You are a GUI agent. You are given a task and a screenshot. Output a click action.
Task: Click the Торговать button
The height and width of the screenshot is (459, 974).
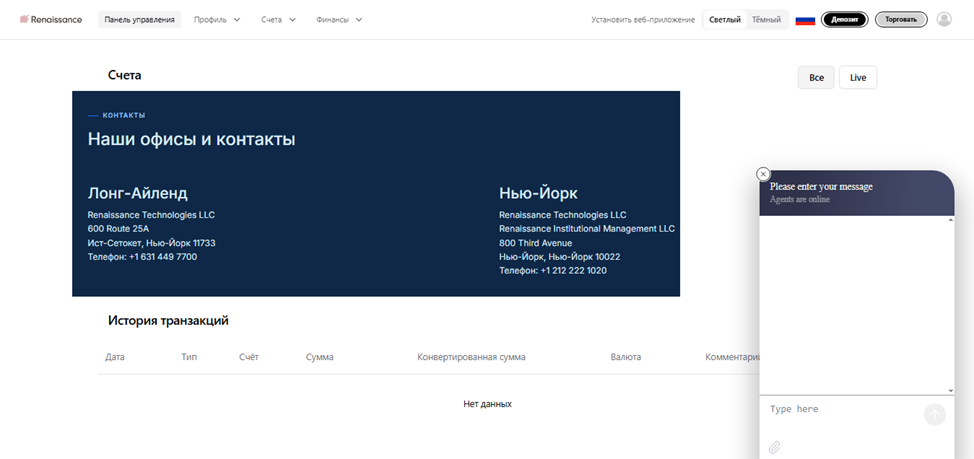click(x=901, y=19)
